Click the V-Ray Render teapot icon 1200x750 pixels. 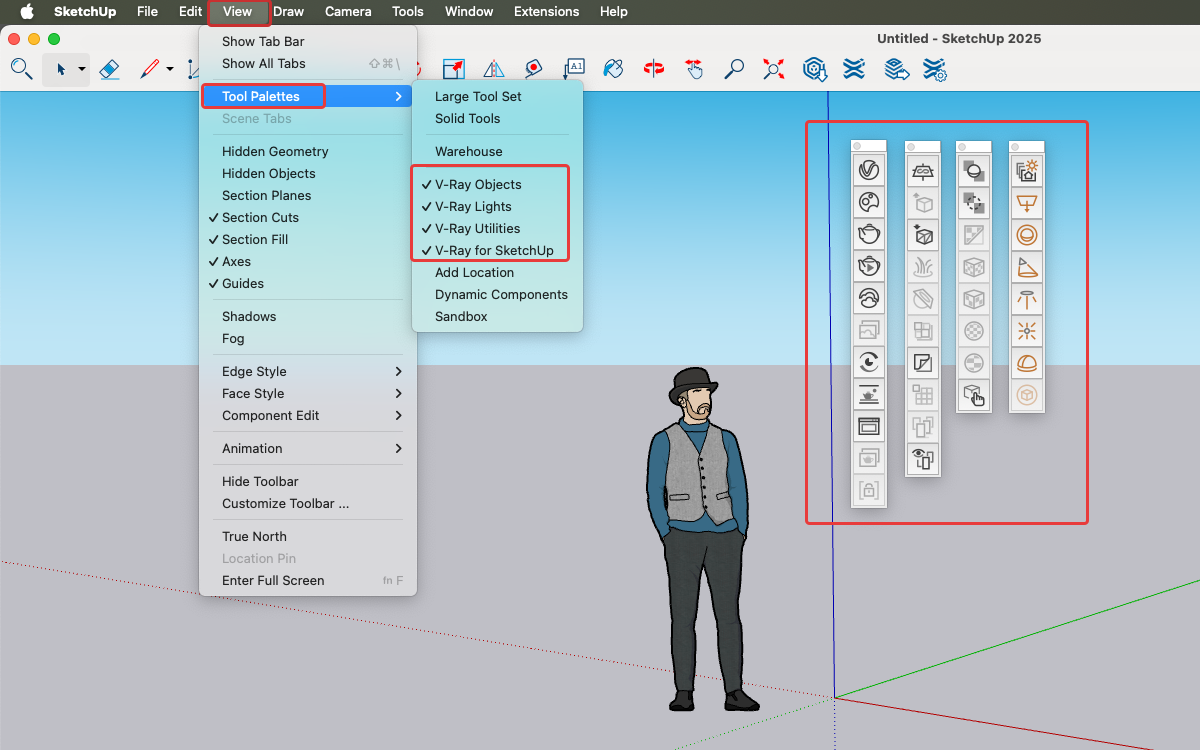point(869,234)
